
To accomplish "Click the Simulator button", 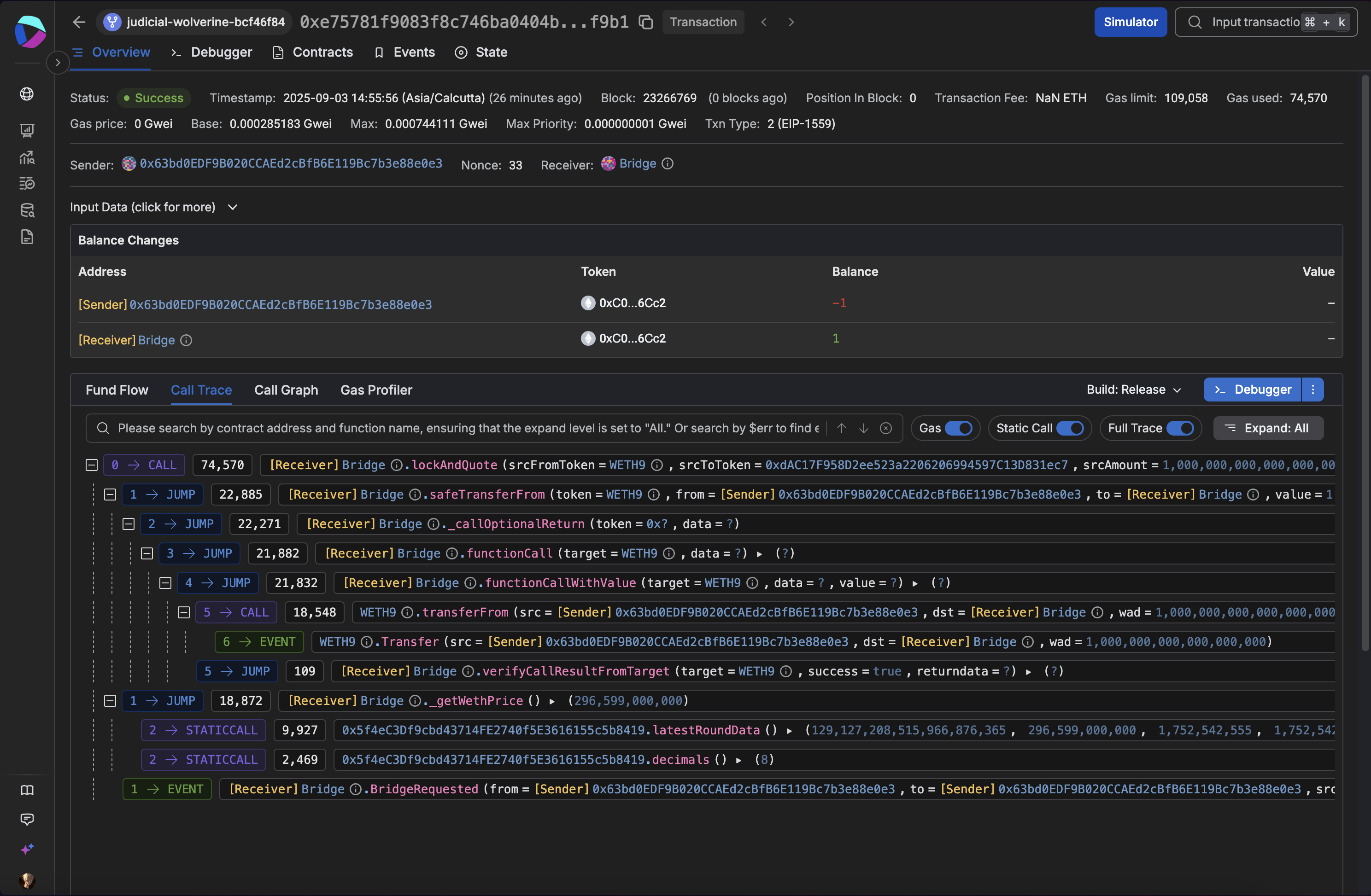I will (x=1130, y=22).
